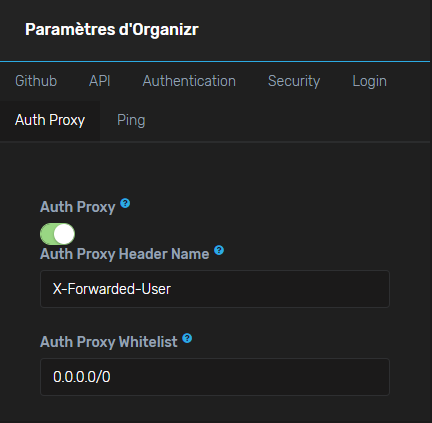432x423 pixels.
Task: Click the Paramètres d'Organizr heading
Action: (x=112, y=30)
